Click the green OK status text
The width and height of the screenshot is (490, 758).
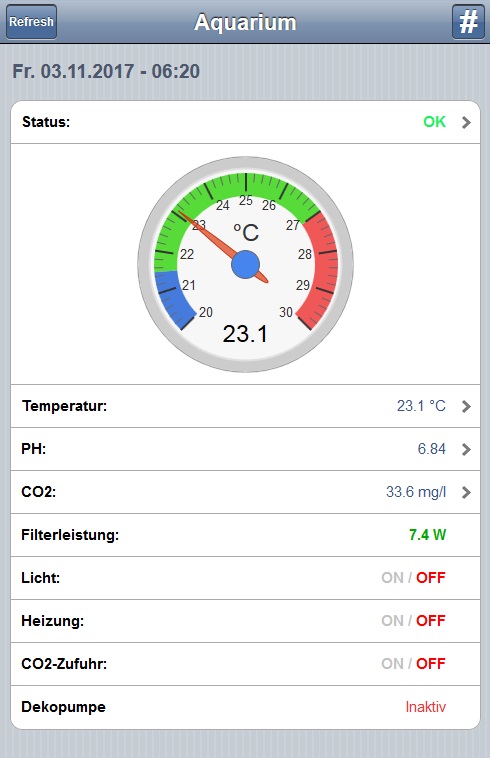[x=434, y=122]
